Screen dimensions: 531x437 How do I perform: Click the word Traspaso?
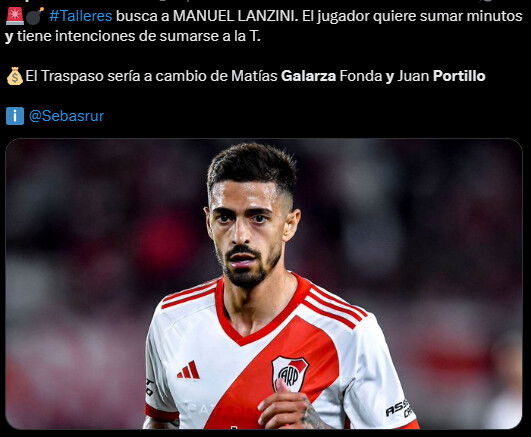[x=72, y=76]
